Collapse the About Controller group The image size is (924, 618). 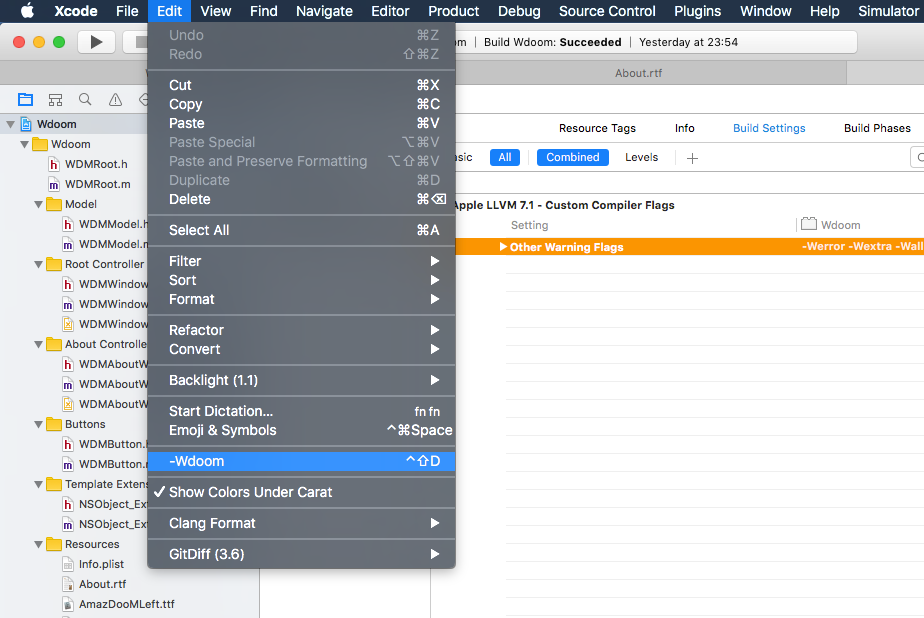[x=39, y=345]
